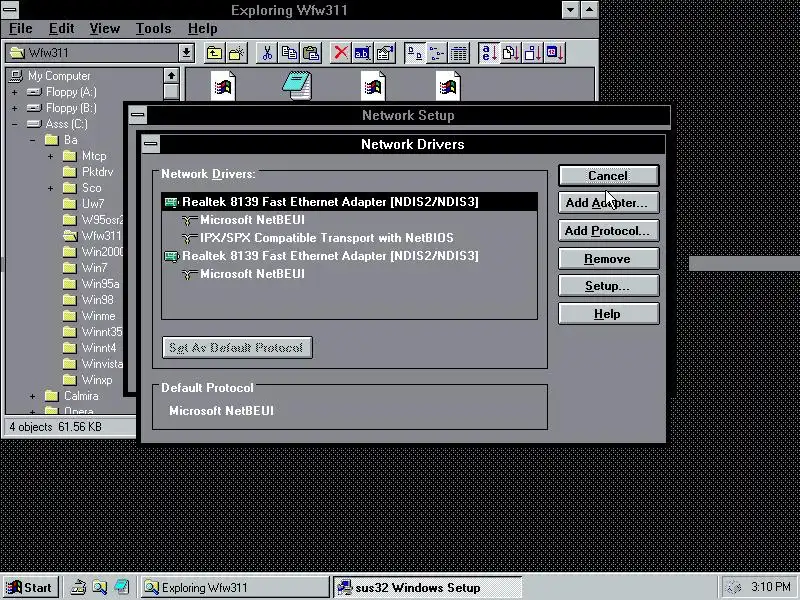Screen dimensions: 800x600
Task: Switch to Exploring Wfw311 taskbar button
Action: point(235,587)
